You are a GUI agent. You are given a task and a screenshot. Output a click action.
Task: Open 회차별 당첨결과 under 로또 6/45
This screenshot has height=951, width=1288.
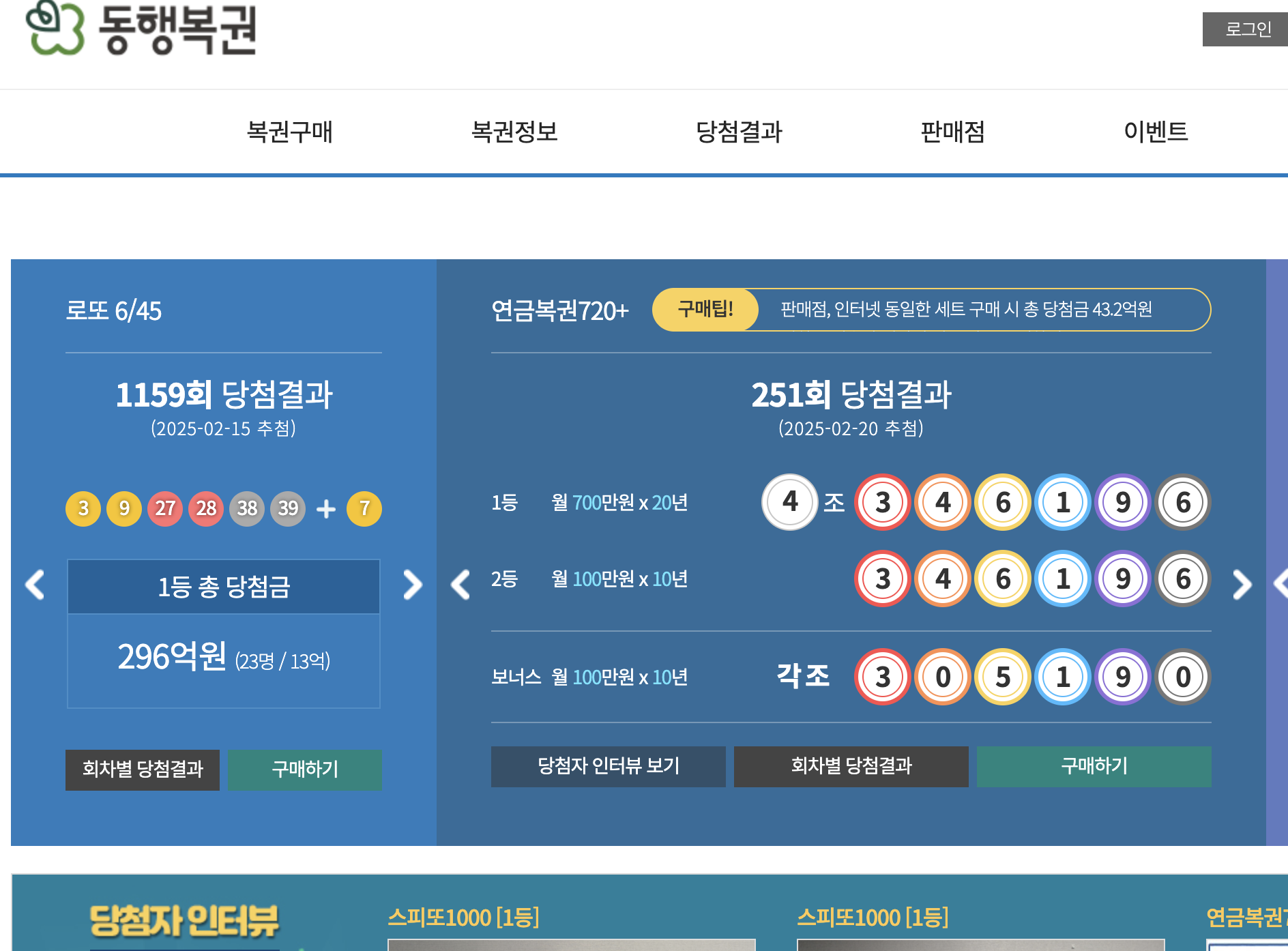[x=143, y=770]
